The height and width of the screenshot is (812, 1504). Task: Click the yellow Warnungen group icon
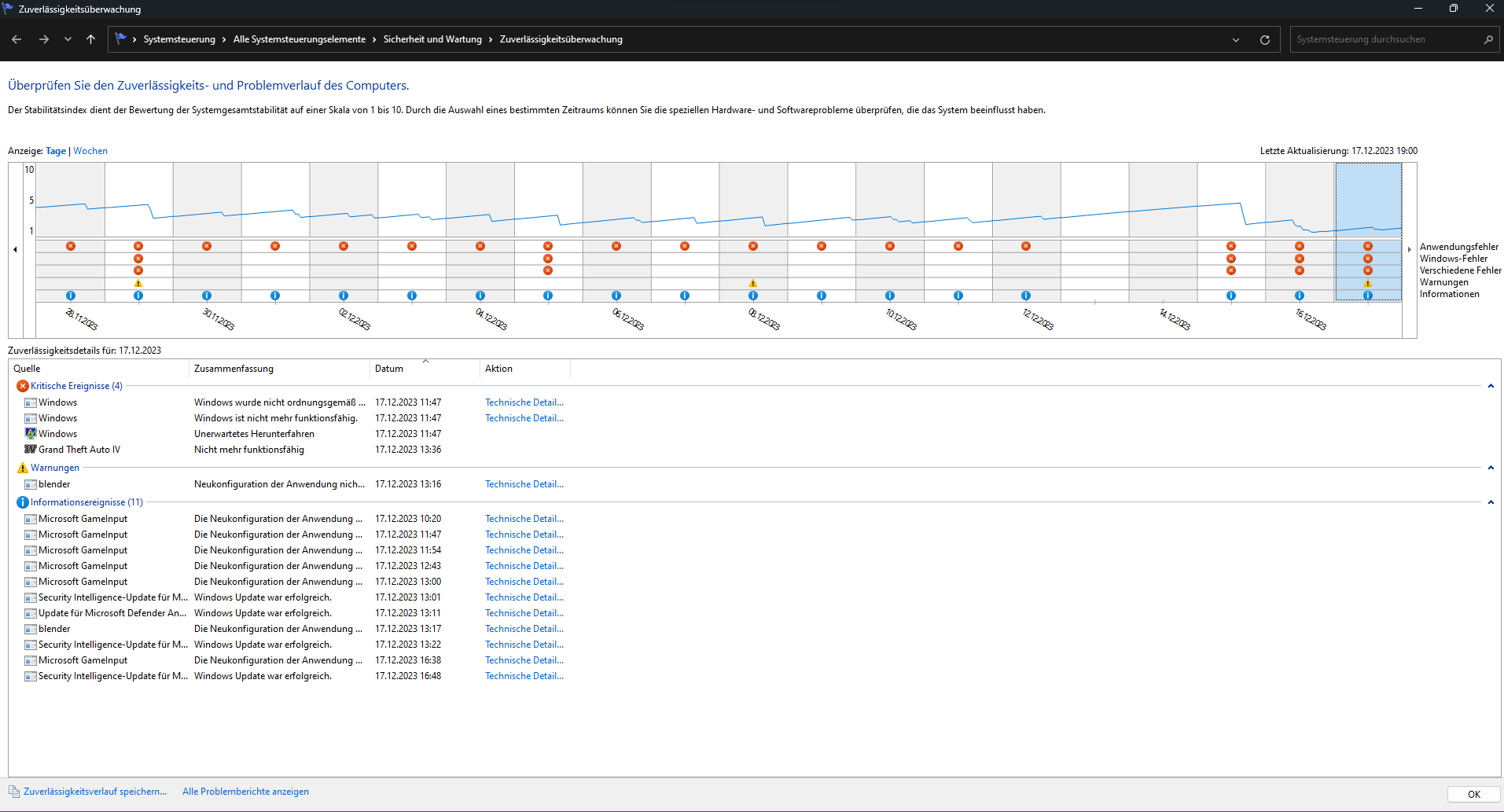tap(23, 468)
